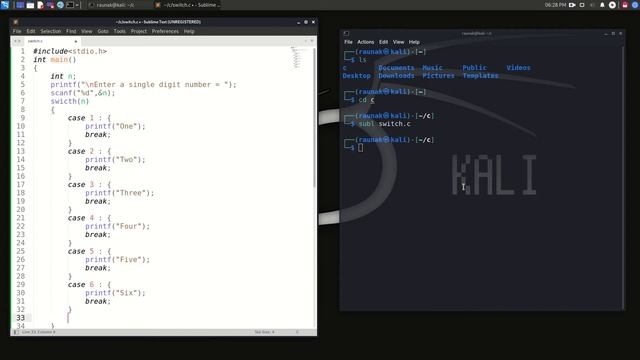Click the terminal prompt cursor block
This screenshot has width=640, height=360.
pyautogui.click(x=360, y=148)
